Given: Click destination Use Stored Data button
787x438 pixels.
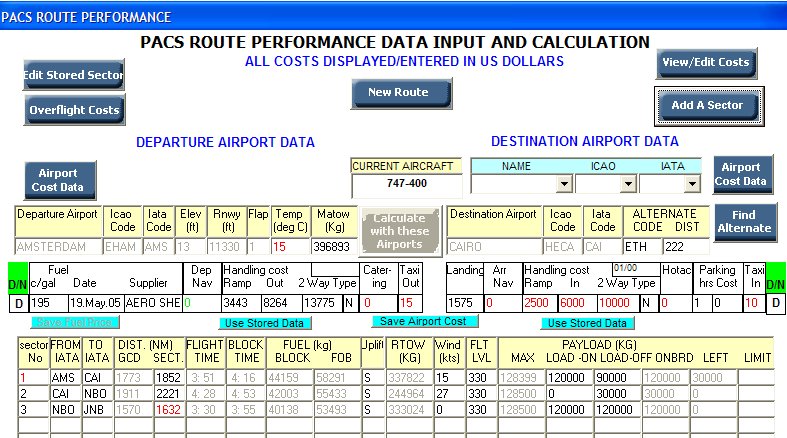Looking at the screenshot, I should (x=587, y=323).
